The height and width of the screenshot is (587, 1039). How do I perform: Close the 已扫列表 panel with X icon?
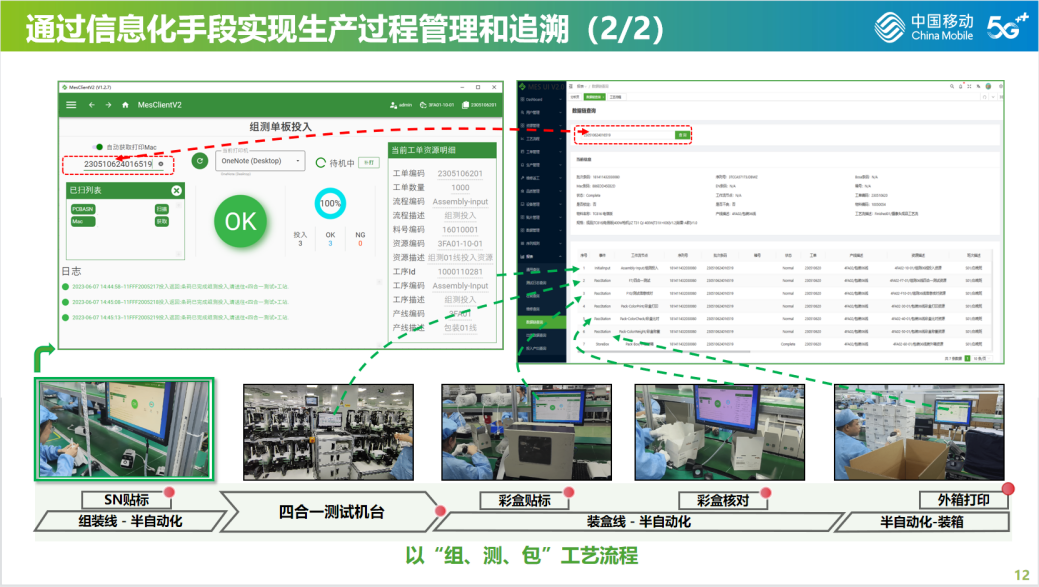177,190
